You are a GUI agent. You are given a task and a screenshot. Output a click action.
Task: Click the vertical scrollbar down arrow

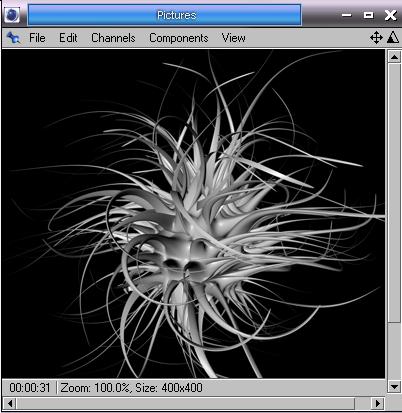[x=394, y=387]
